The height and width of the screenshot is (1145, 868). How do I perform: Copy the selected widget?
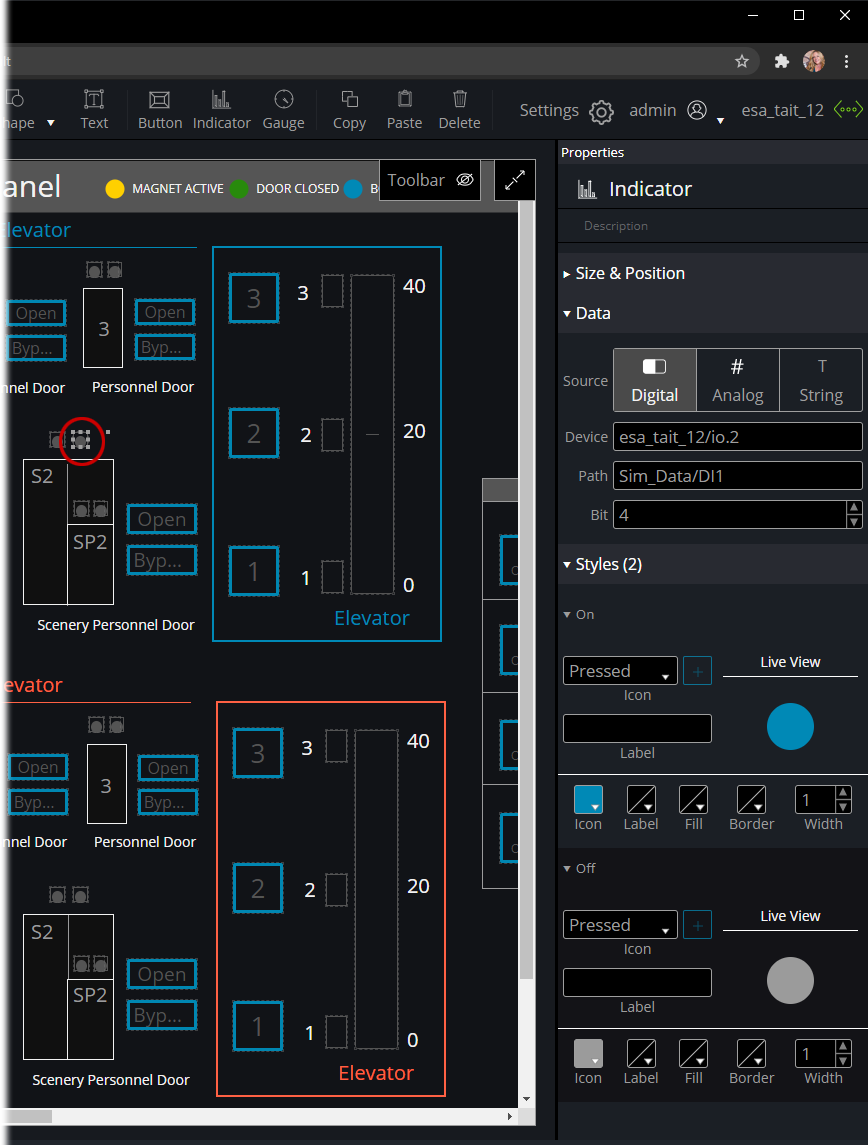350,110
